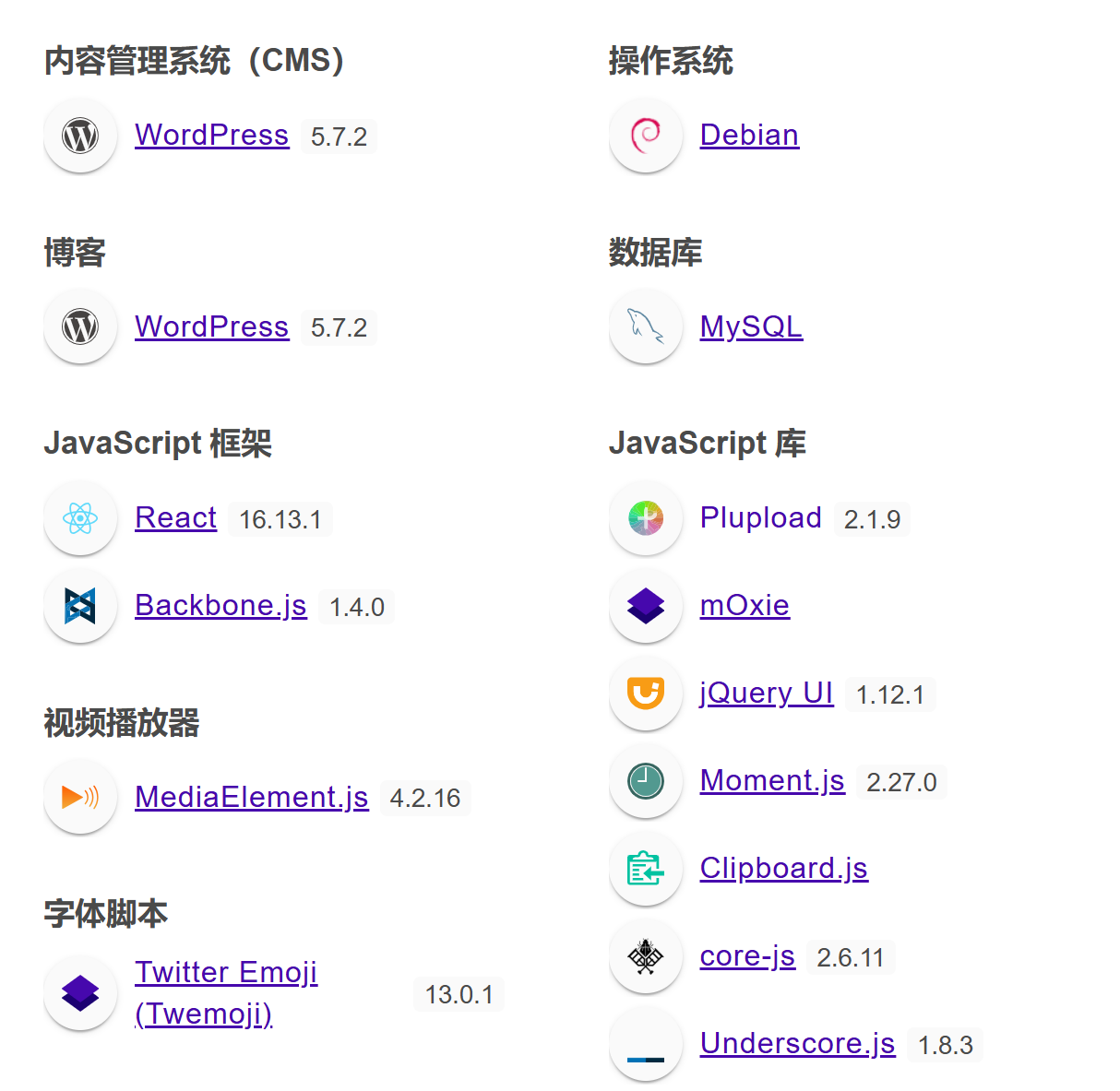
Task: Open the jQuery UI link
Action: click(767, 694)
